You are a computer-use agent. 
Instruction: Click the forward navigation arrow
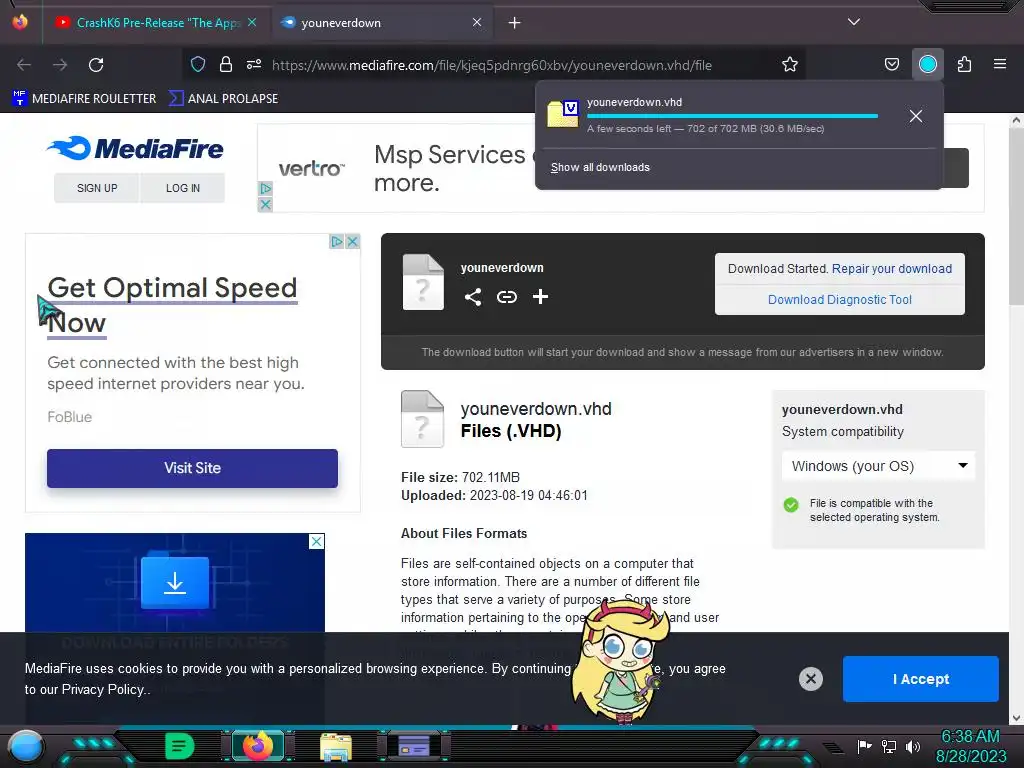(x=60, y=65)
